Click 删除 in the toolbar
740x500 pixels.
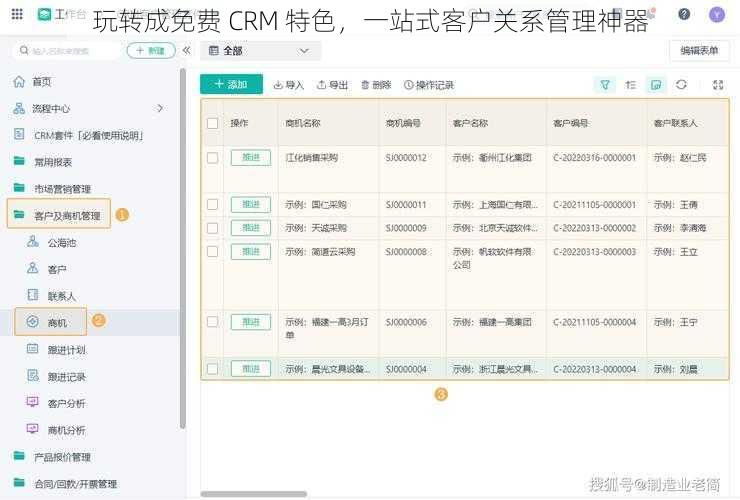[x=376, y=85]
